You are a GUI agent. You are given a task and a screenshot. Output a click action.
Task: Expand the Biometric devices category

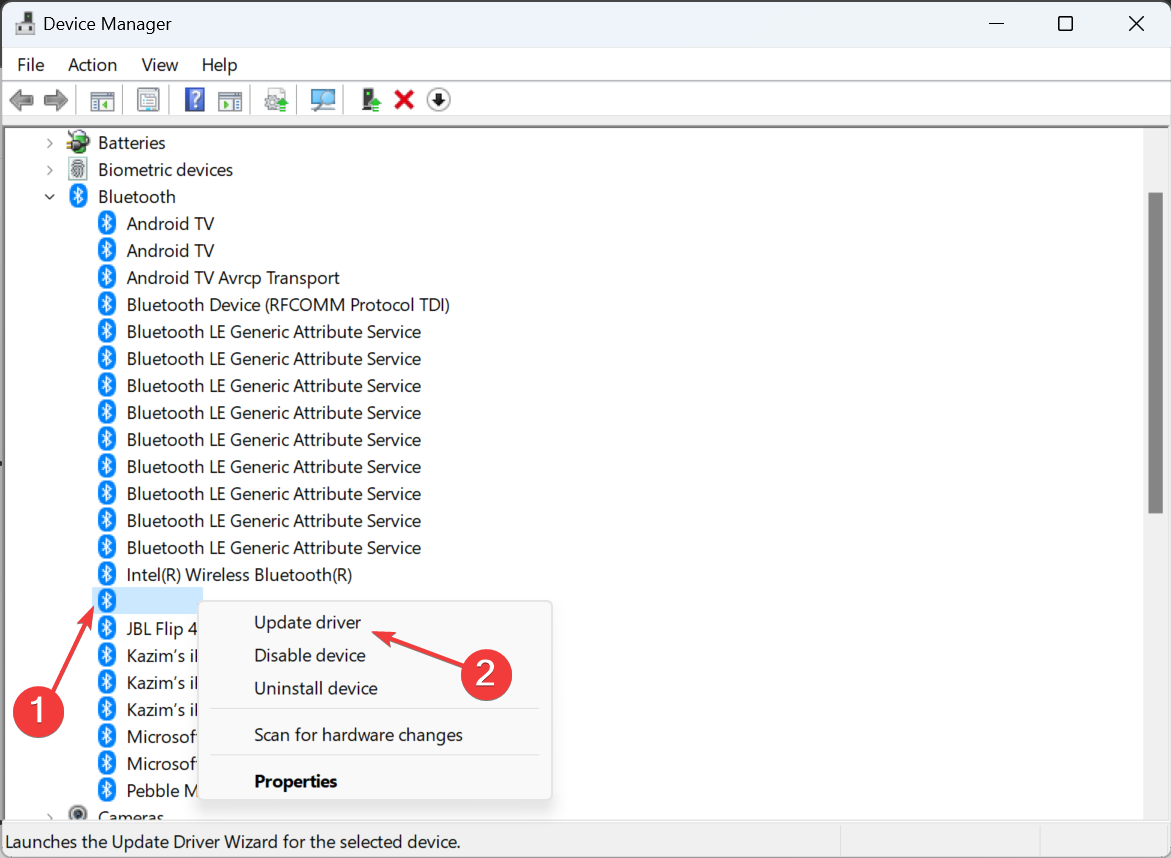[49, 170]
